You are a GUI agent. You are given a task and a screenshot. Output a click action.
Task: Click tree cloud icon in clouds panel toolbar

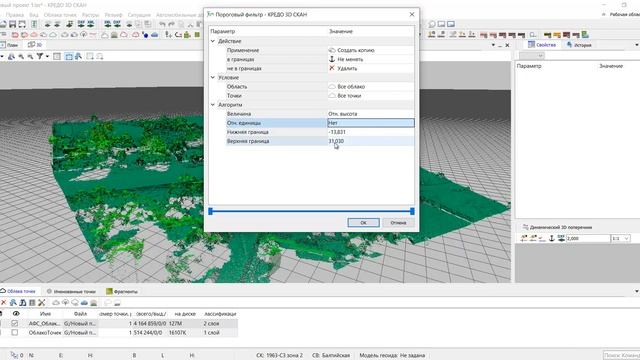65,302
